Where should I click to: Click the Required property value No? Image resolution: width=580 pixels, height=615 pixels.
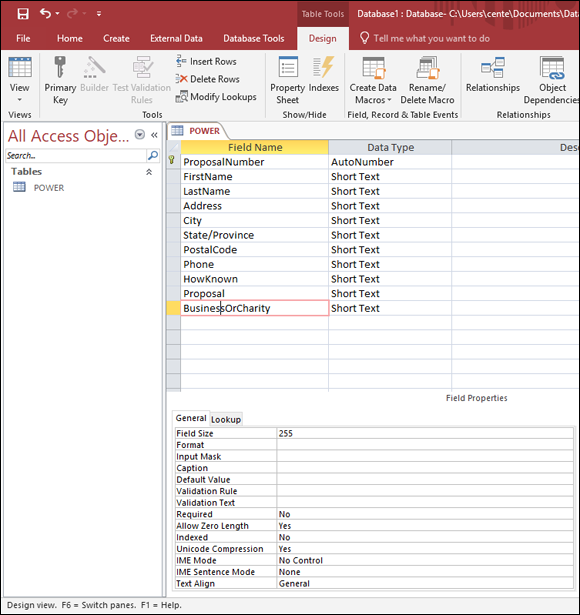pyautogui.click(x=425, y=514)
